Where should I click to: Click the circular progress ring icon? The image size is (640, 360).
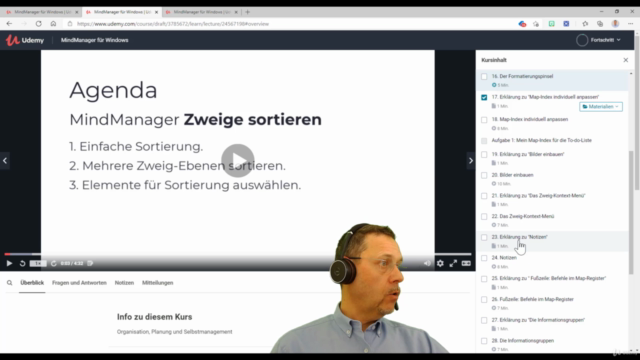(582, 40)
